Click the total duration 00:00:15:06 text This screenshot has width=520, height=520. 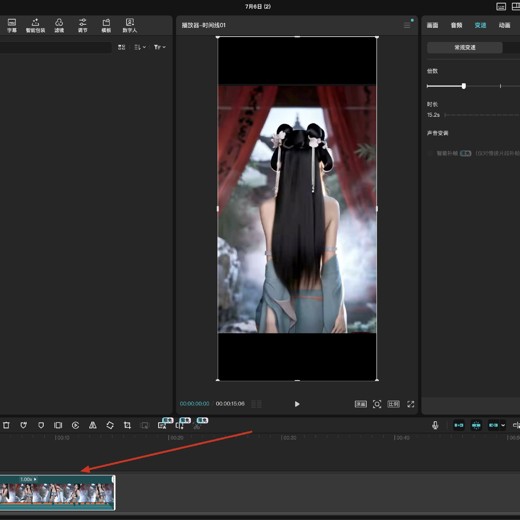click(230, 404)
